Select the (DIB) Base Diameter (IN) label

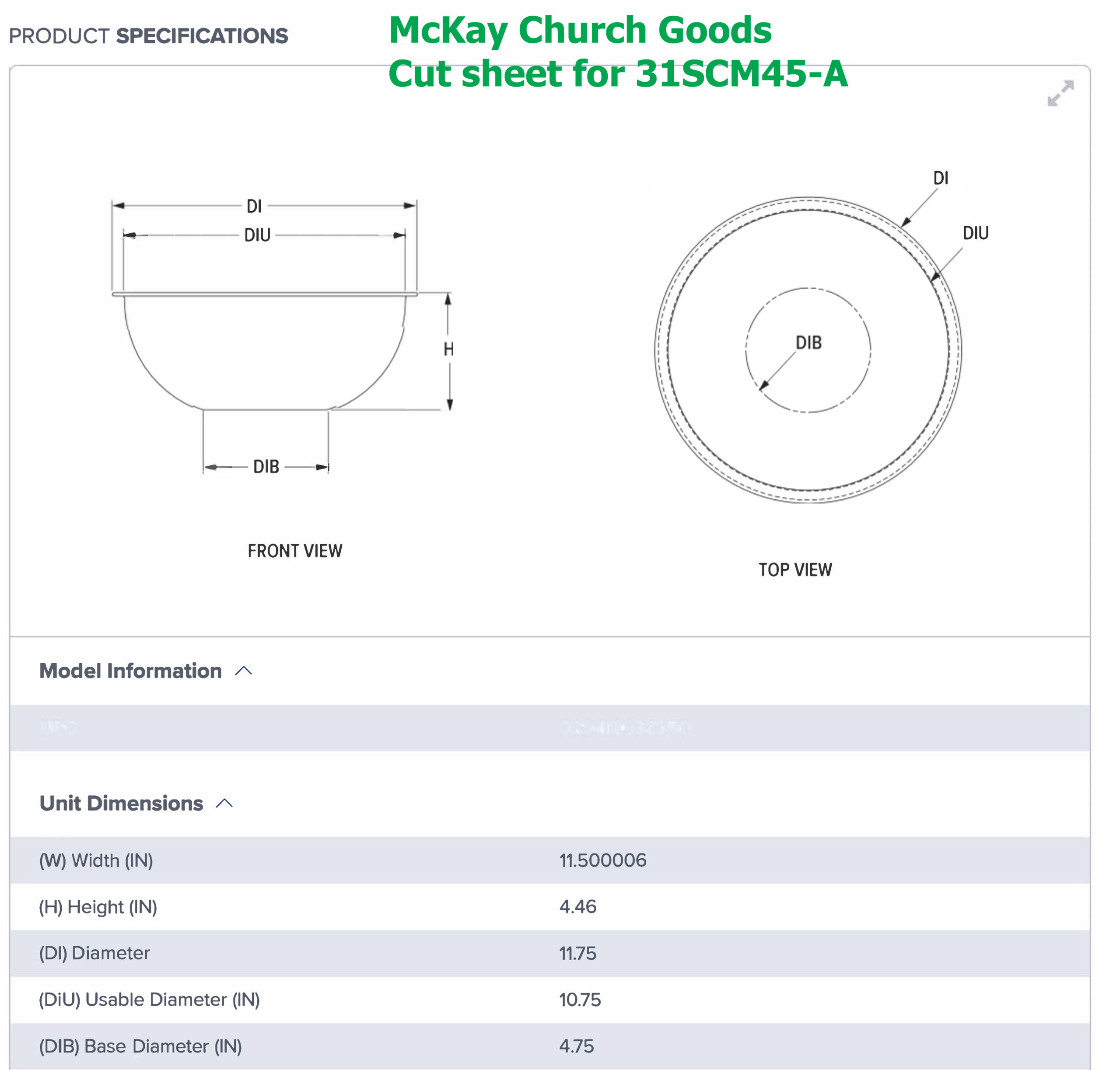point(140,1046)
